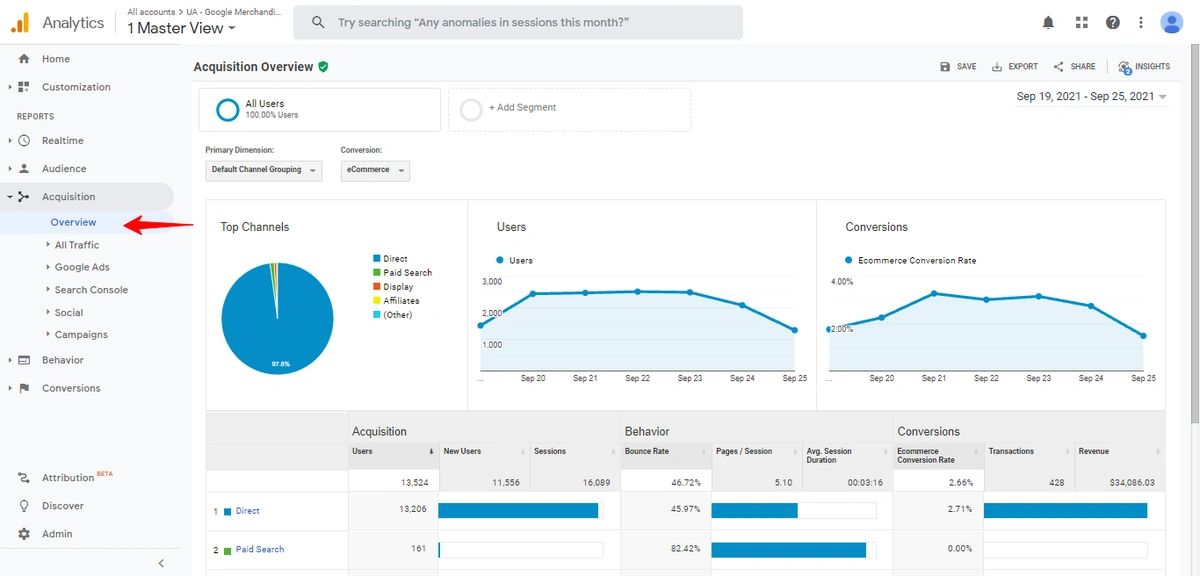Click the Direct blue legend swatch
Image resolution: width=1200 pixels, height=576 pixels.
(376, 258)
